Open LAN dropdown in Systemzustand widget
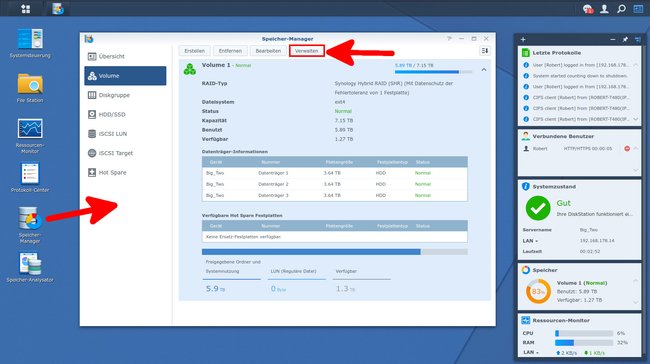Screen dimensions: 650x364 530,240
